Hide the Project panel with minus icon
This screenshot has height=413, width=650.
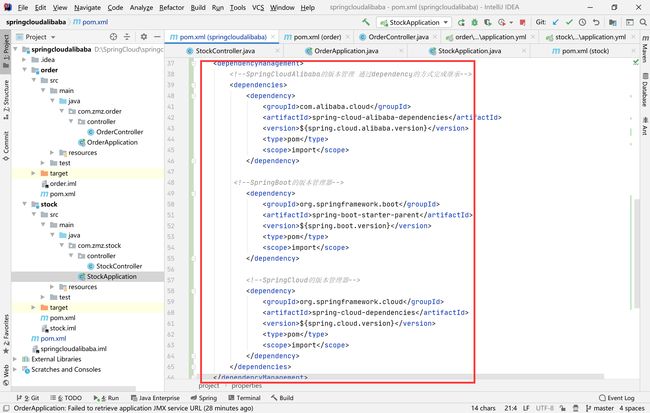[157, 37]
